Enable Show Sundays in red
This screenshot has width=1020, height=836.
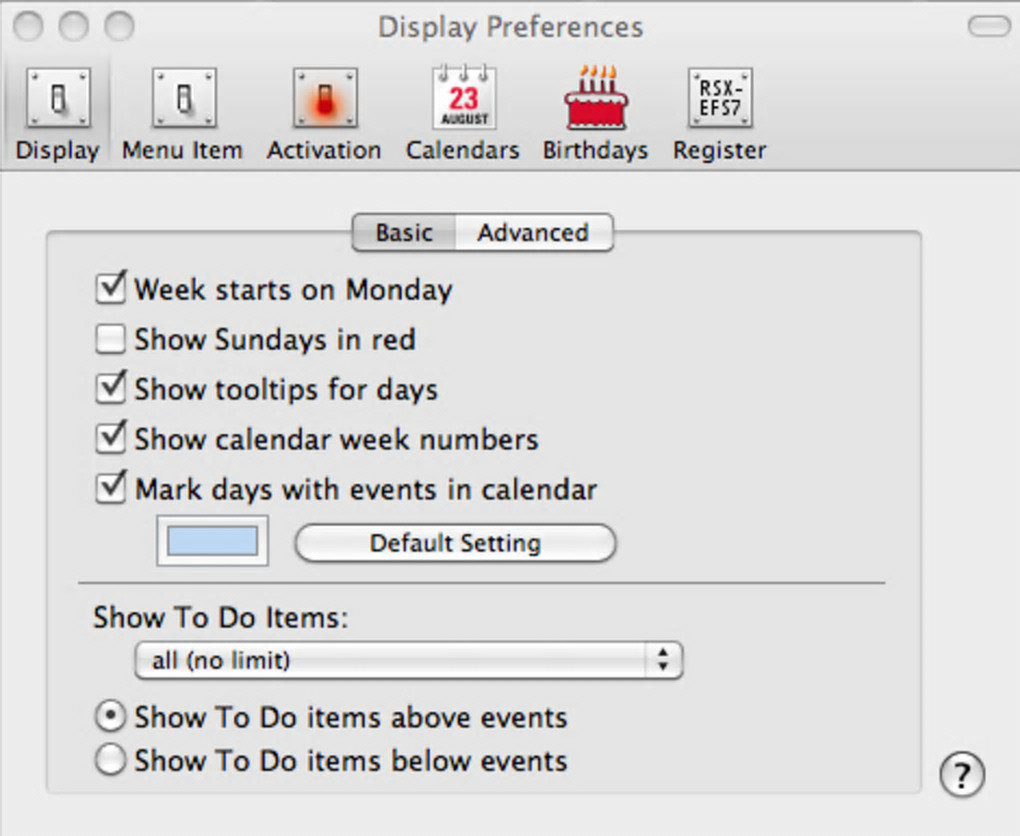tap(110, 340)
